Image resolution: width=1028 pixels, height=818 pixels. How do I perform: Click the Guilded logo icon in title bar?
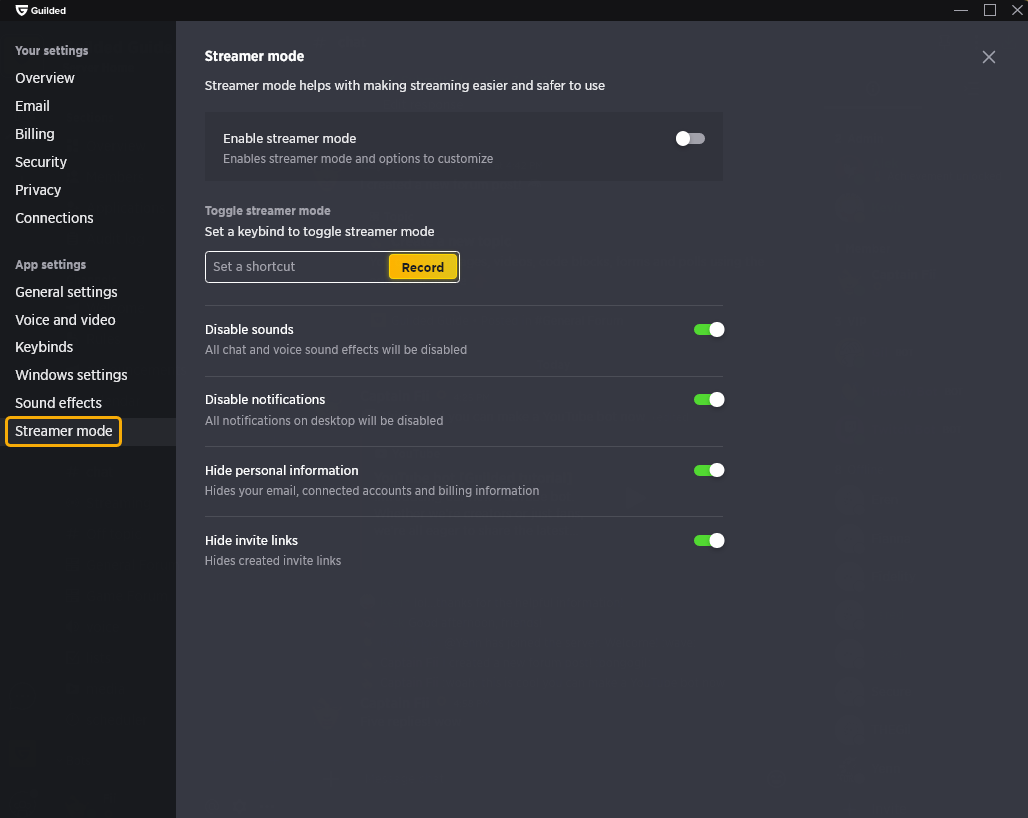[x=22, y=10]
